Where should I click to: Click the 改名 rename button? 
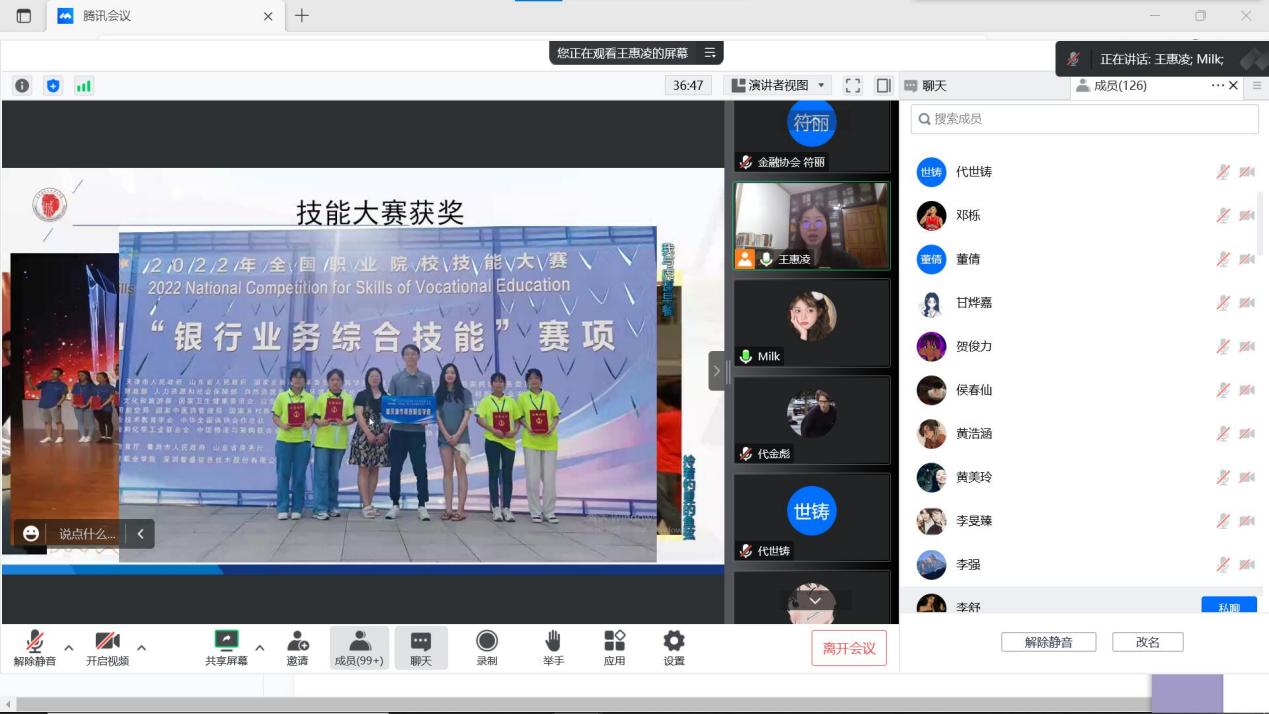tap(1147, 642)
